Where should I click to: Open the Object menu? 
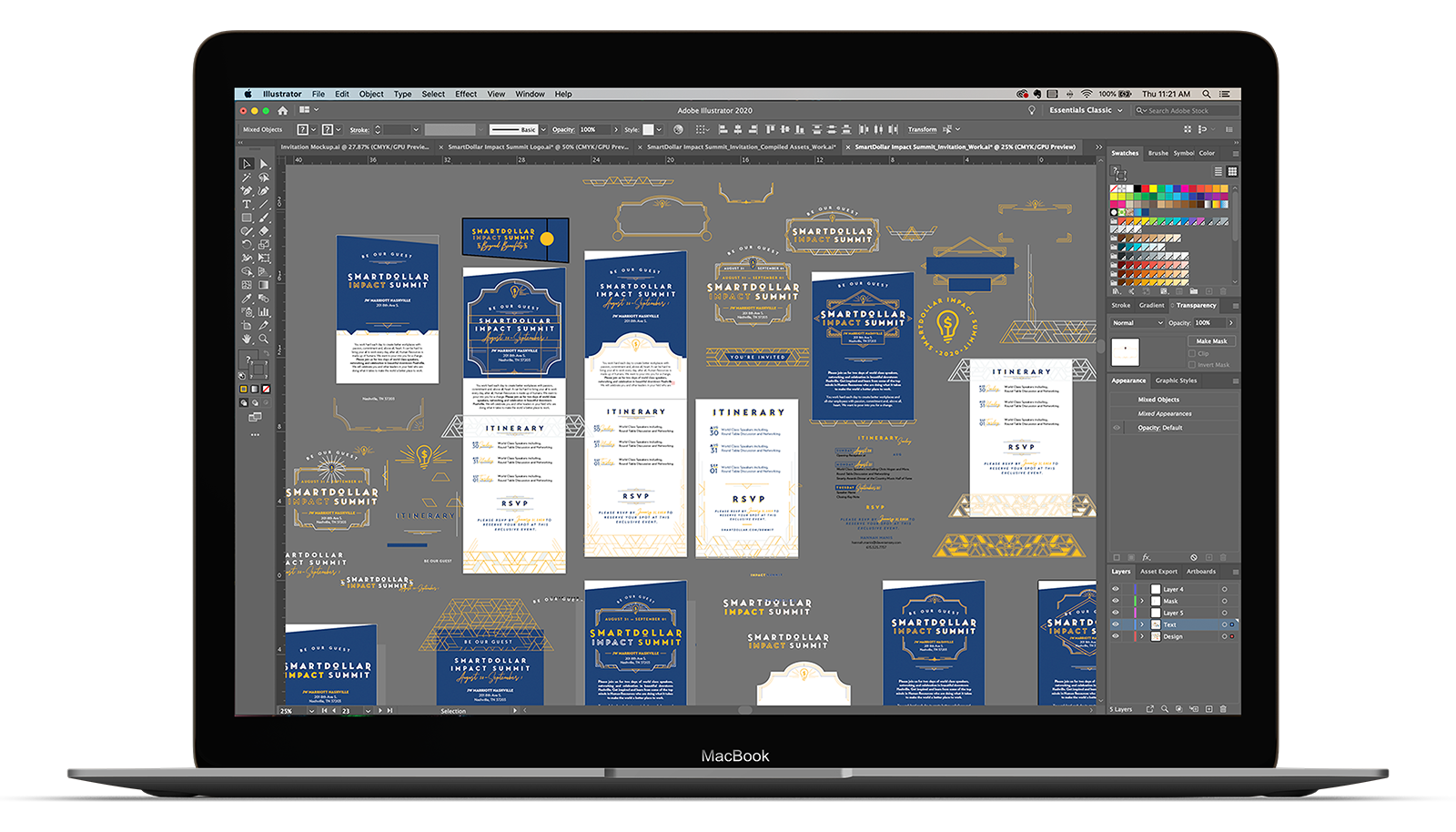point(371,94)
